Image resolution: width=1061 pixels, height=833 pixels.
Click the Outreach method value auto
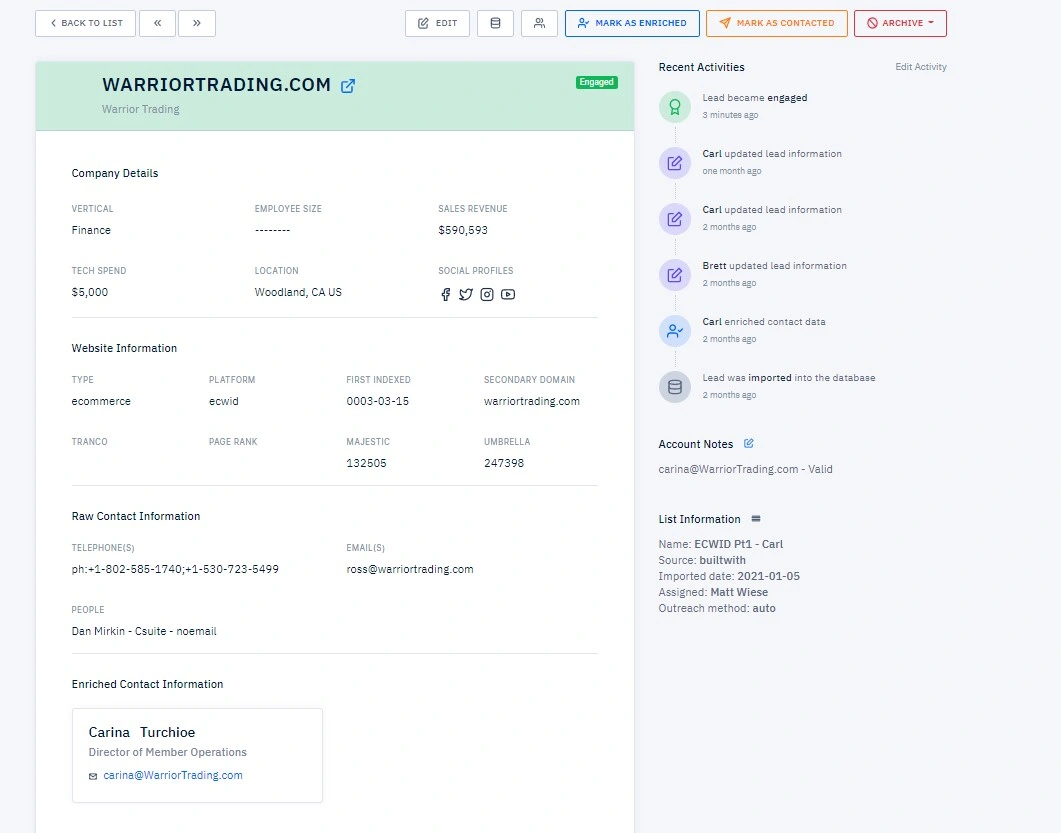pyautogui.click(x=764, y=608)
